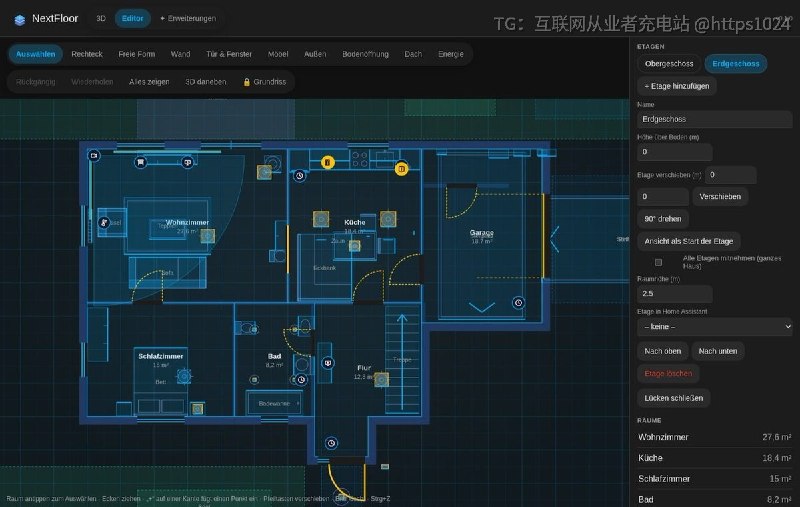Select the device icon on the Flur cabinet
Viewport: 800px width, 507px height.
coord(328,363)
